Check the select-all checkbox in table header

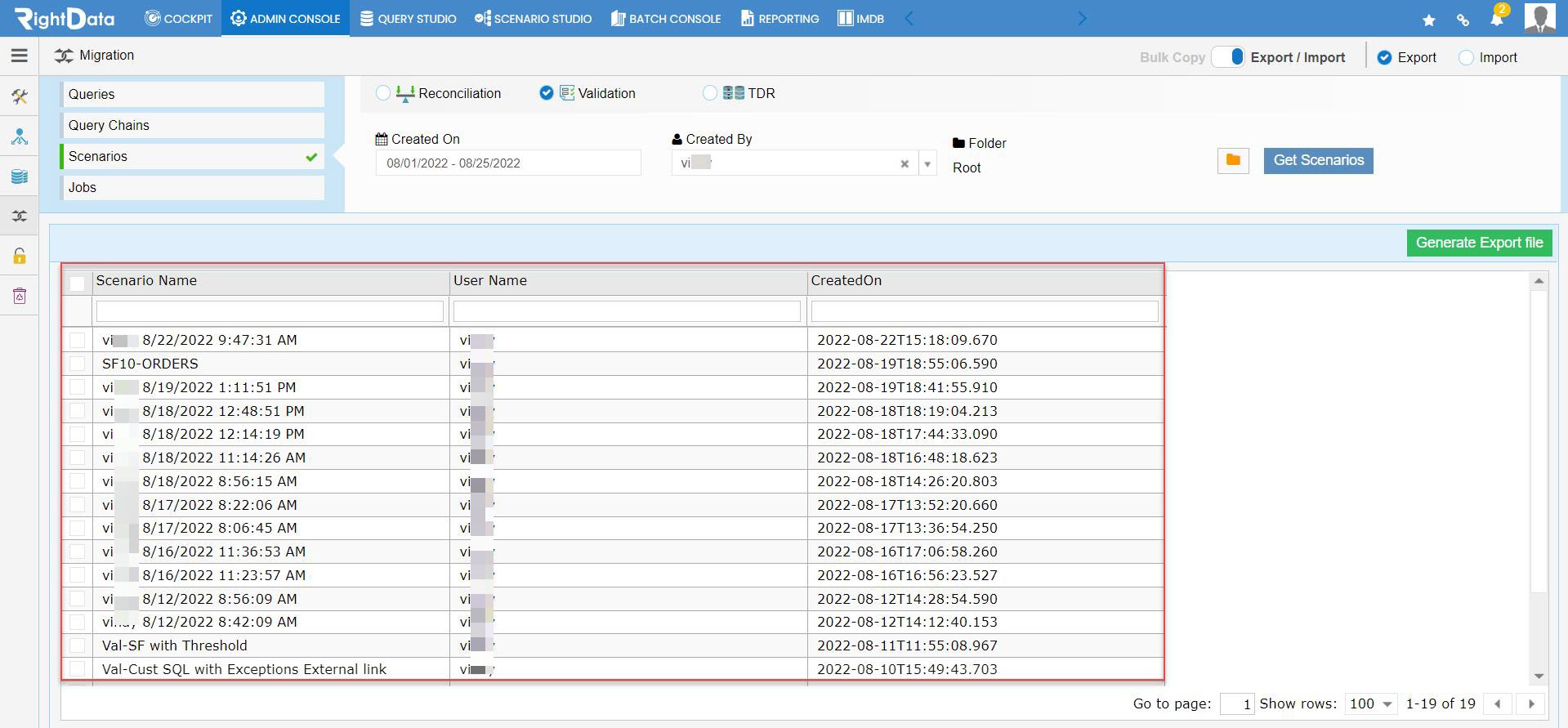pos(78,284)
